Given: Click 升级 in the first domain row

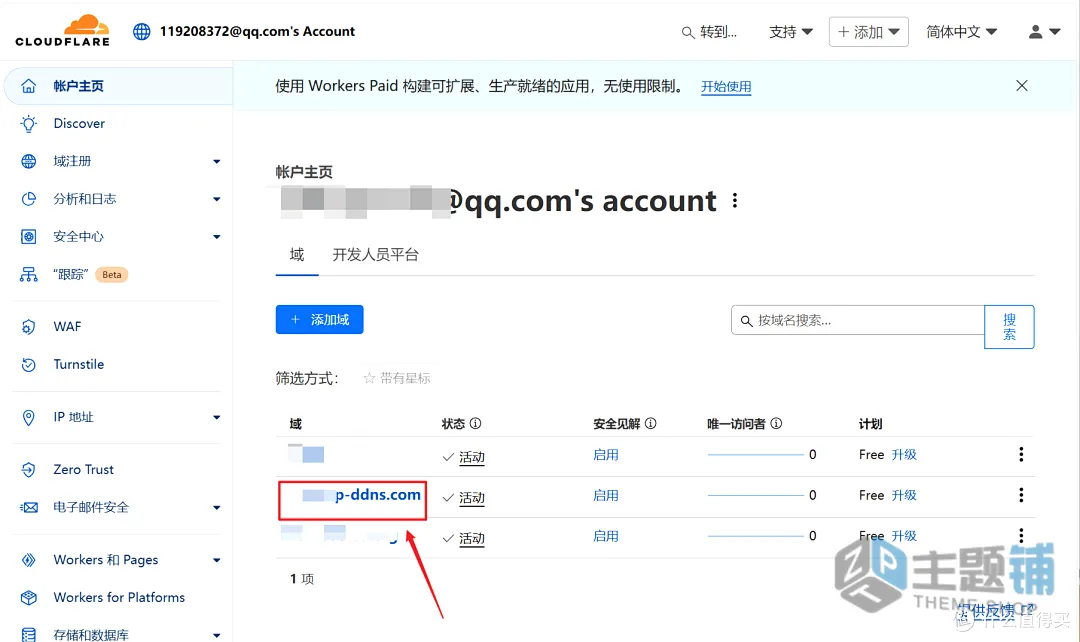Looking at the screenshot, I should point(904,455).
